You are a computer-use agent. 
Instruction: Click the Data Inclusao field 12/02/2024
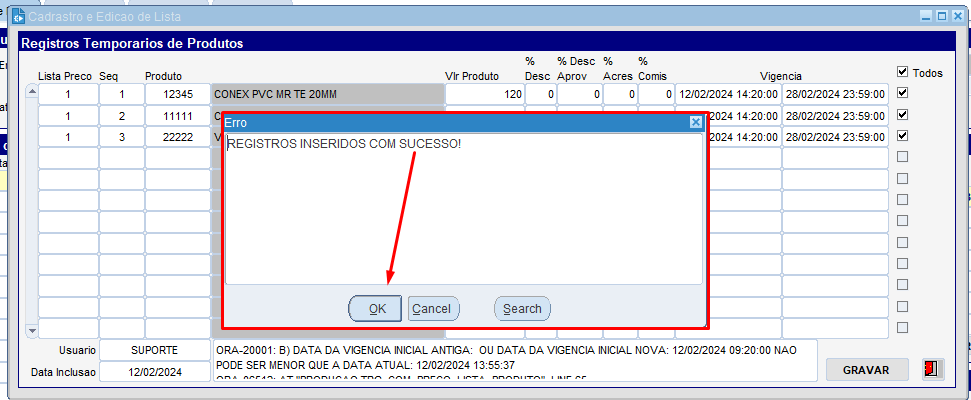155,372
